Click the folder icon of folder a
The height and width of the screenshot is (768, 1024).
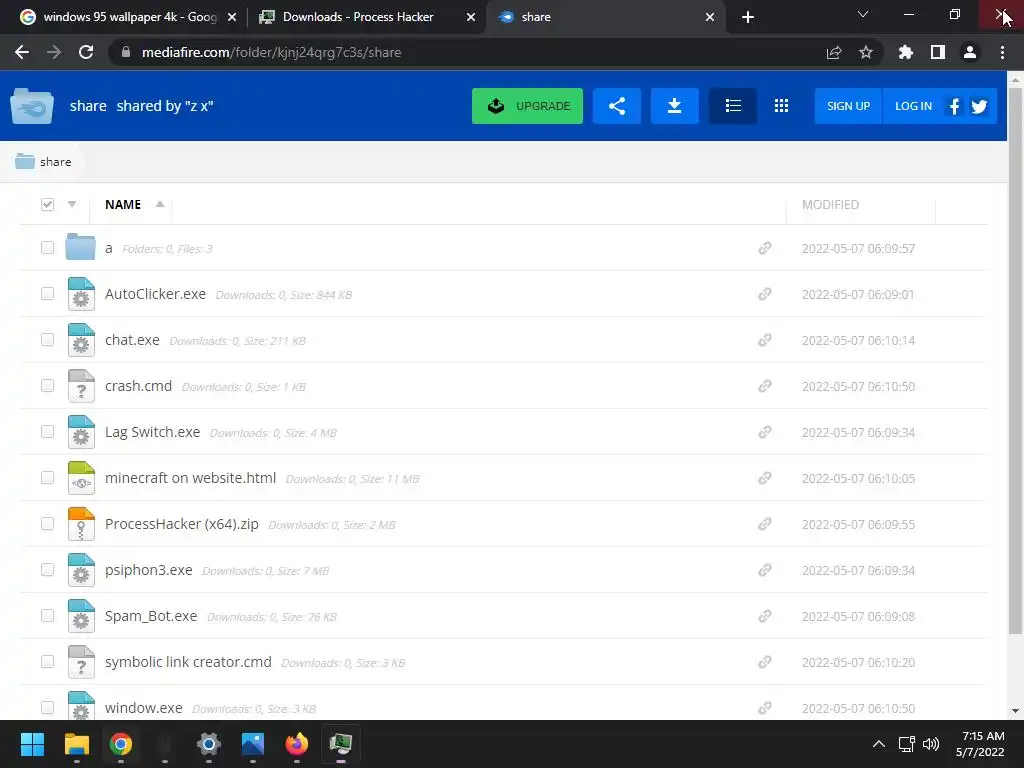pos(80,248)
